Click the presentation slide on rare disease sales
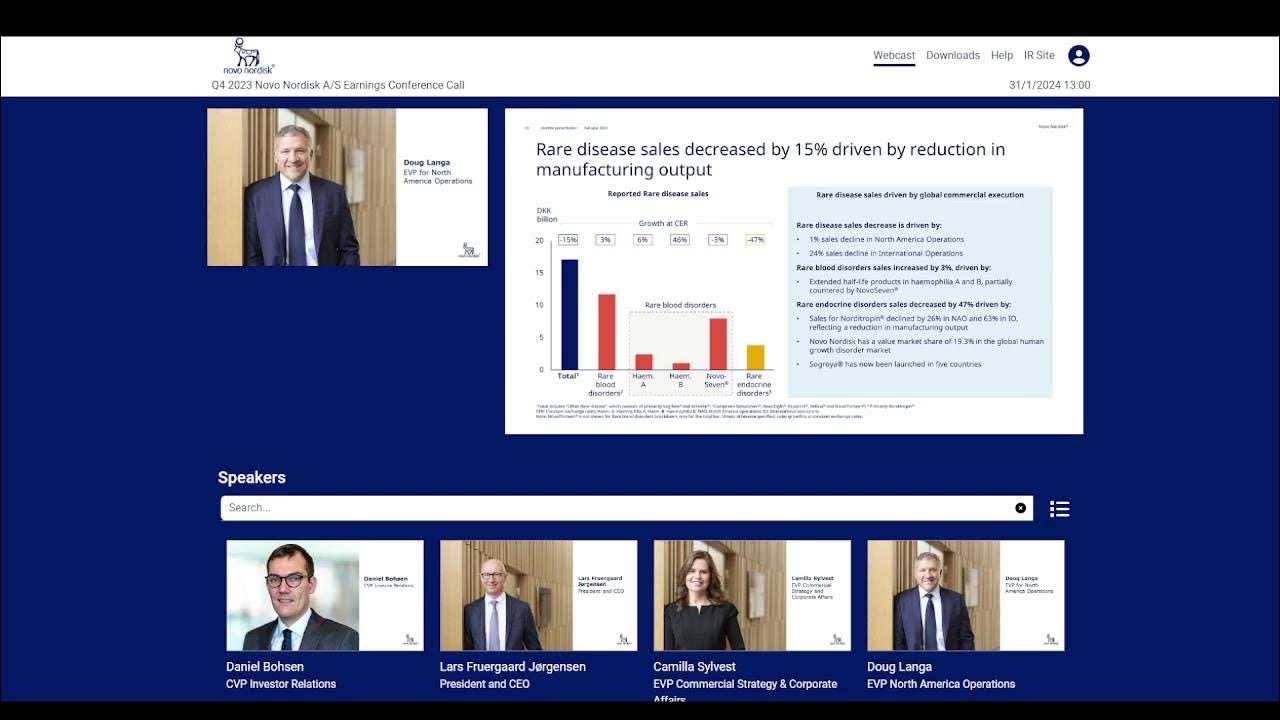The width and height of the screenshot is (1280, 720). (x=794, y=271)
